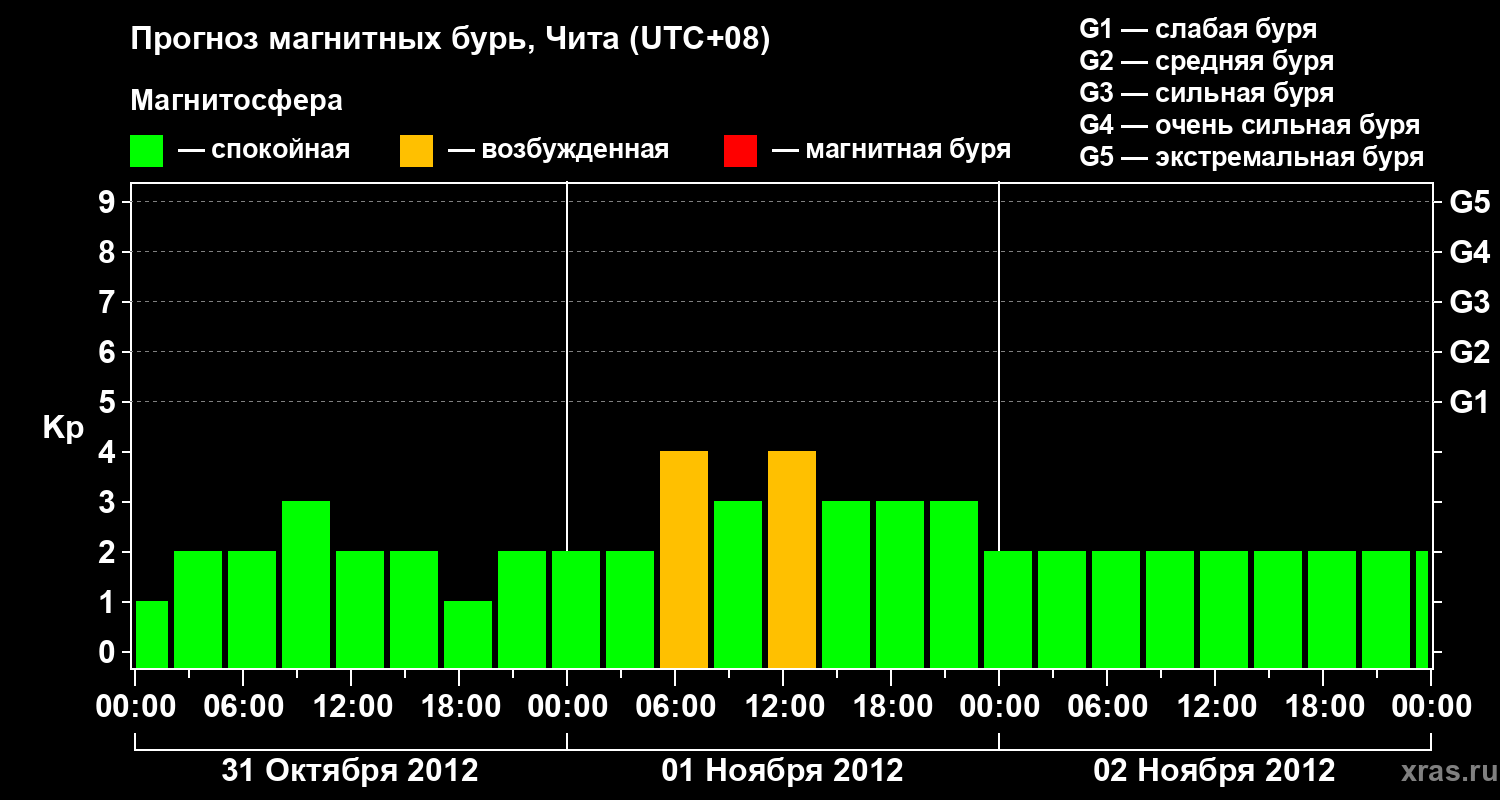Select the 'G1 — слабая буря' legend line

coord(1198,29)
